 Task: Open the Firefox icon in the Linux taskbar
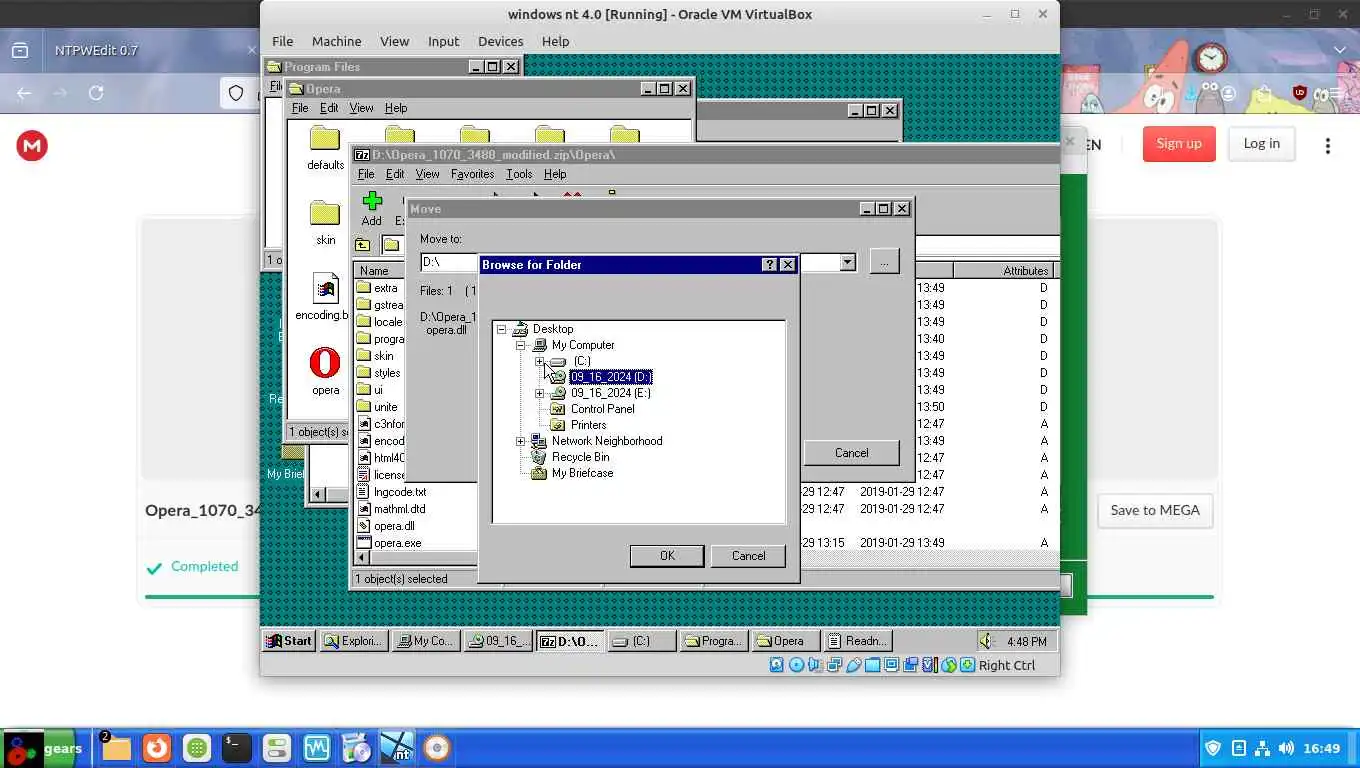[x=156, y=748]
